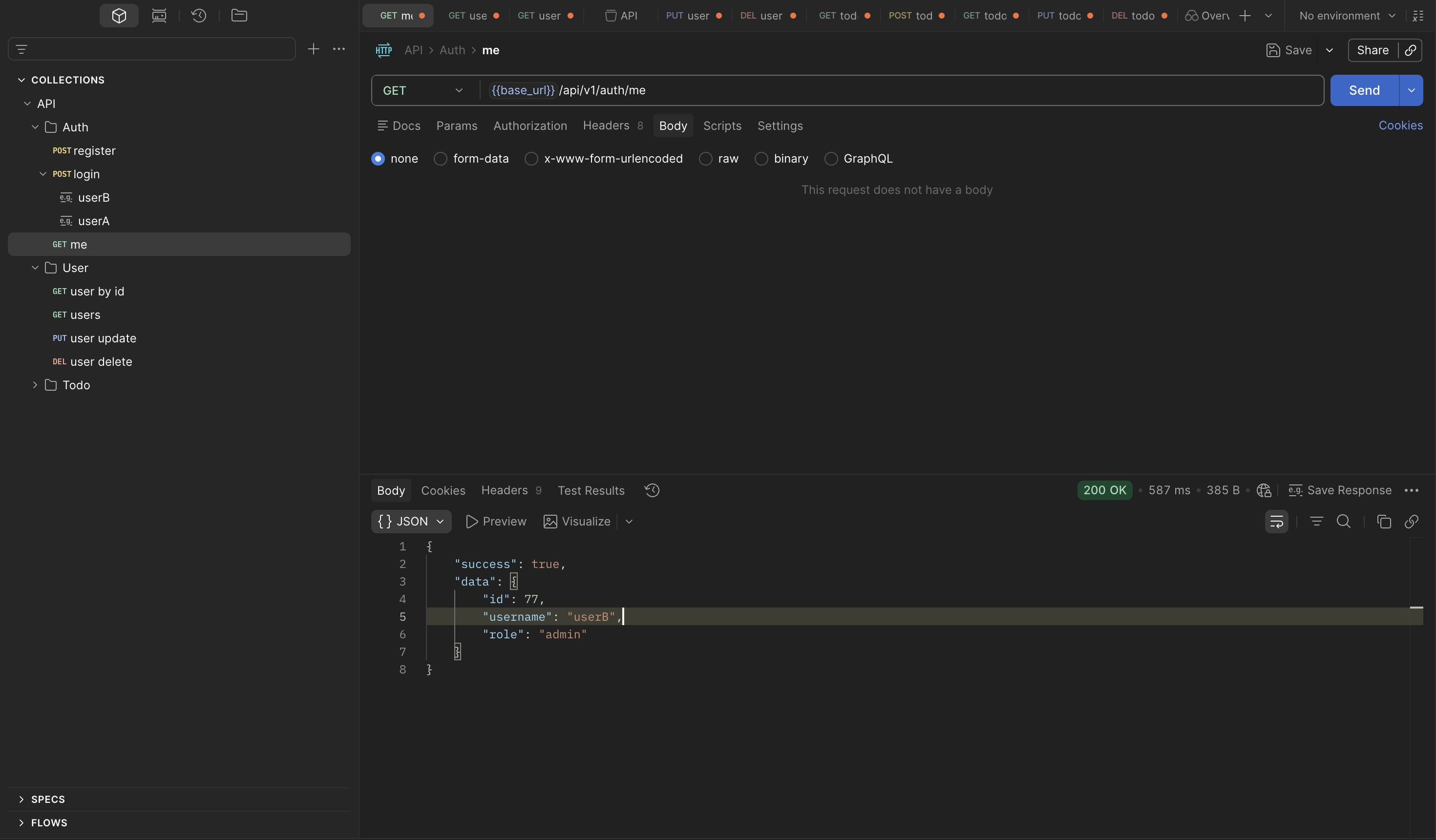Viewport: 1436px width, 840px height.
Task: Open the Cookies link
Action: [x=1400, y=126]
